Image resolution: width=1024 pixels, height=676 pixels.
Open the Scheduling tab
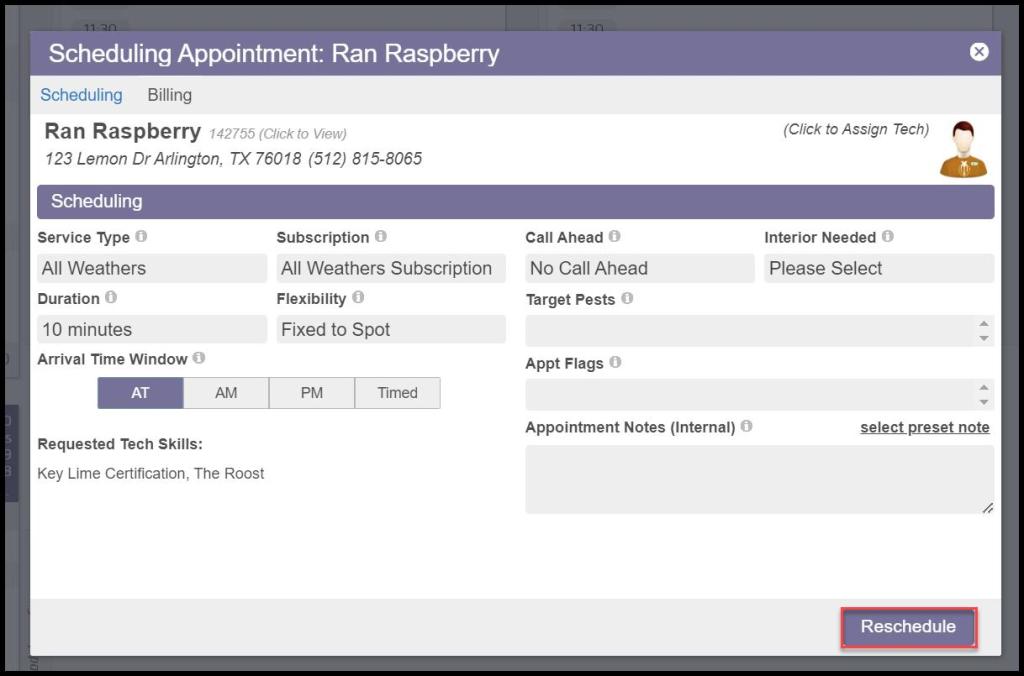[81, 95]
